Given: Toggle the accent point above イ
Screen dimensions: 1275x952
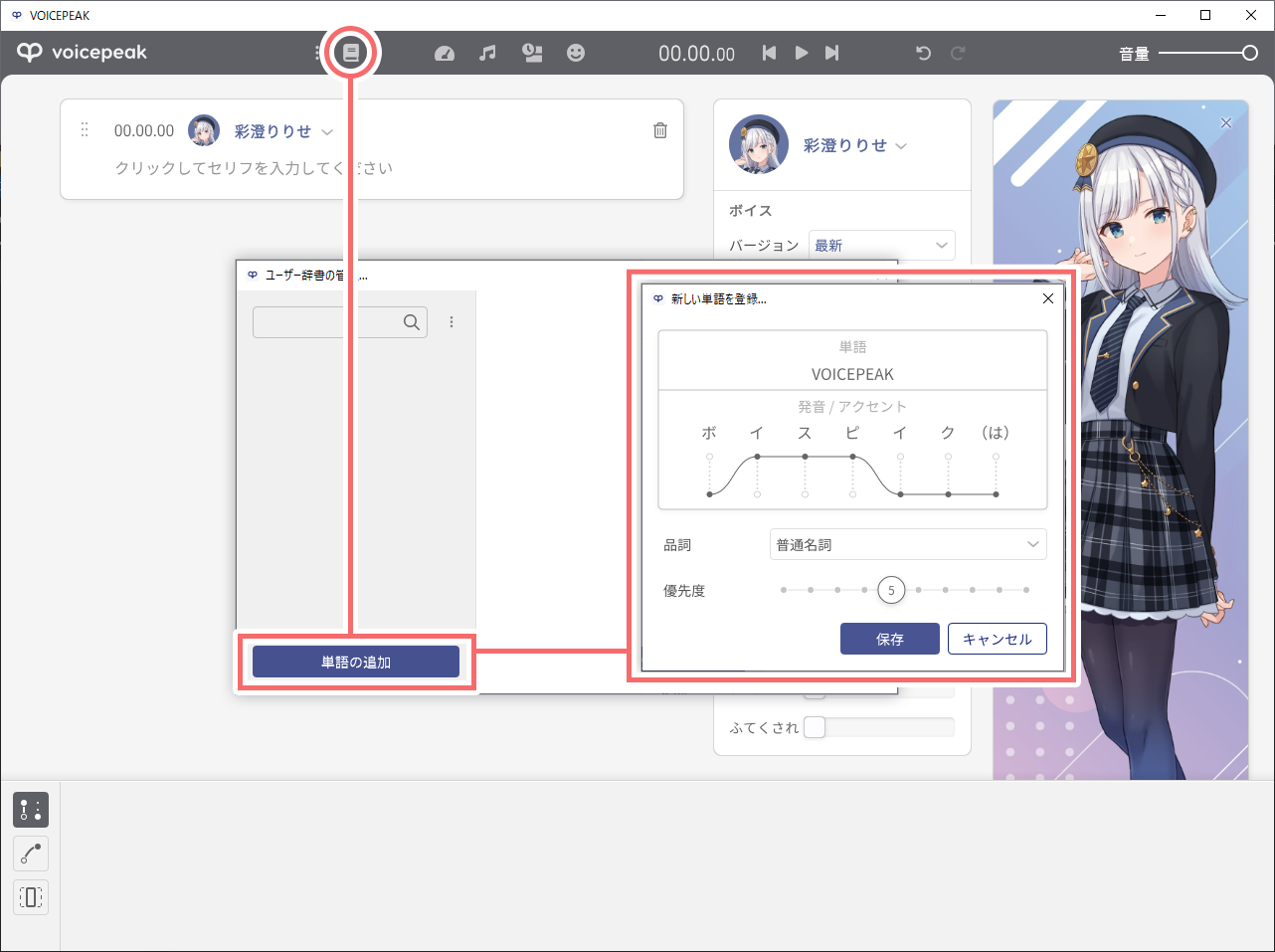Looking at the screenshot, I should [x=900, y=458].
